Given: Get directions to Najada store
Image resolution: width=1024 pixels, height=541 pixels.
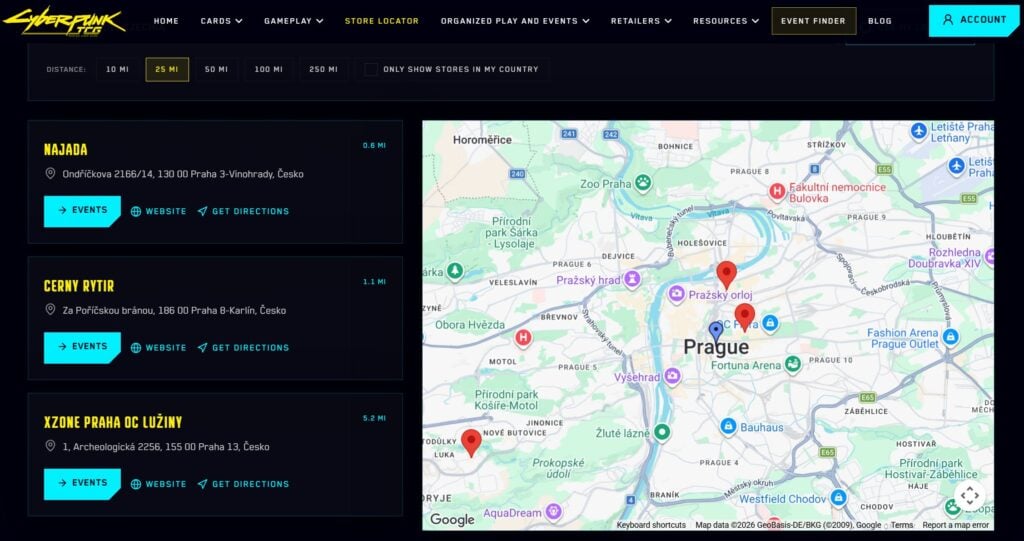Looking at the screenshot, I should 243,211.
